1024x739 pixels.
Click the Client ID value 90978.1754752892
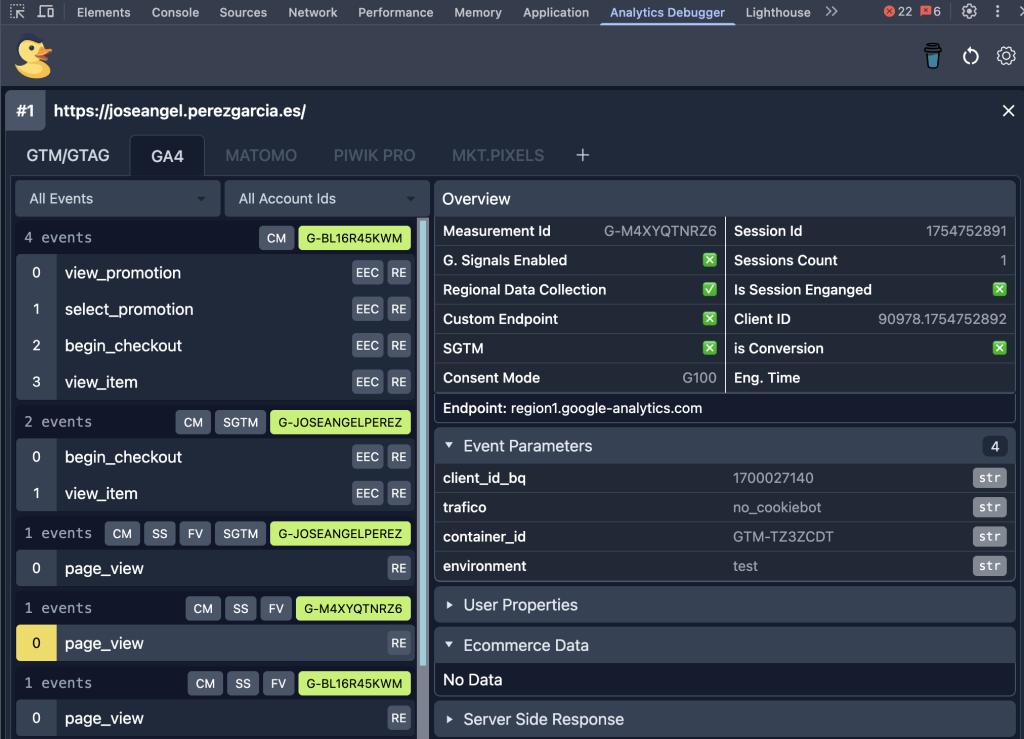tap(942, 319)
